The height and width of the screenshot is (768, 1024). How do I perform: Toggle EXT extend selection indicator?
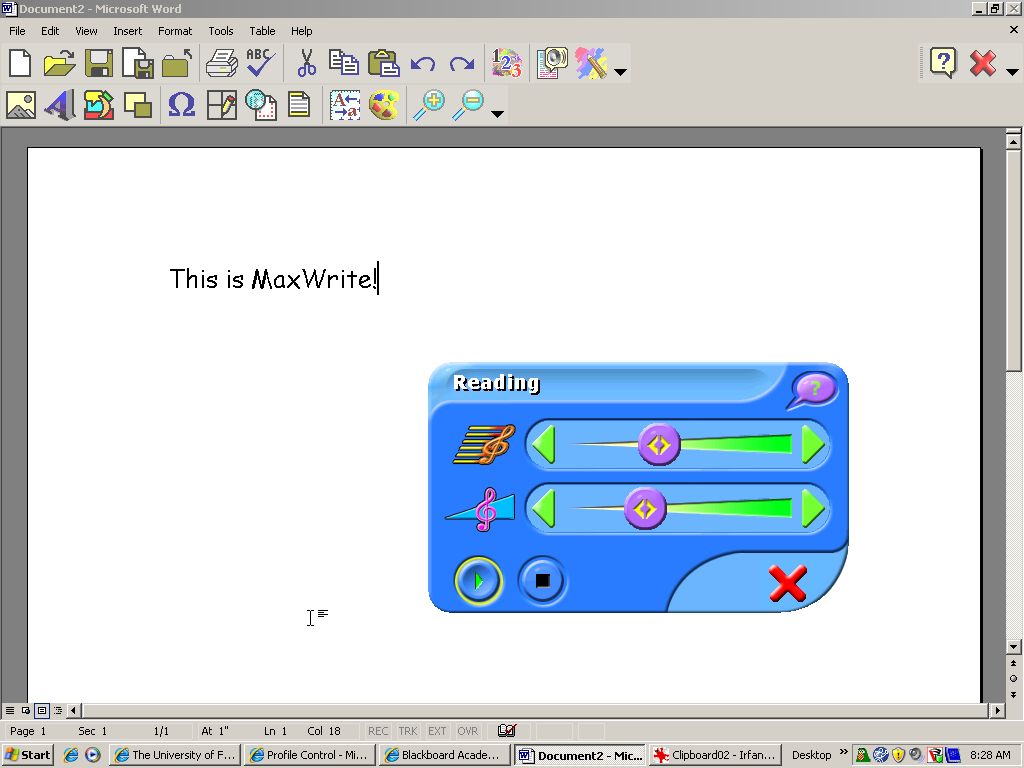[437, 731]
